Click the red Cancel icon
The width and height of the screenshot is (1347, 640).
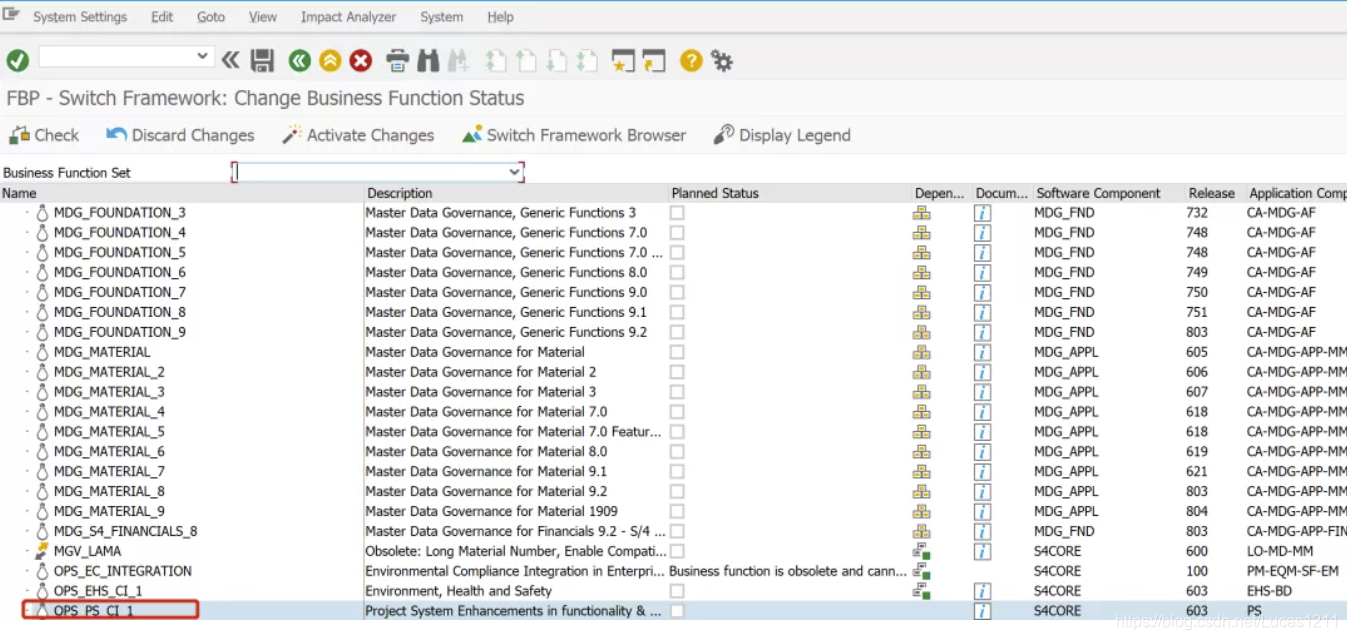click(361, 61)
